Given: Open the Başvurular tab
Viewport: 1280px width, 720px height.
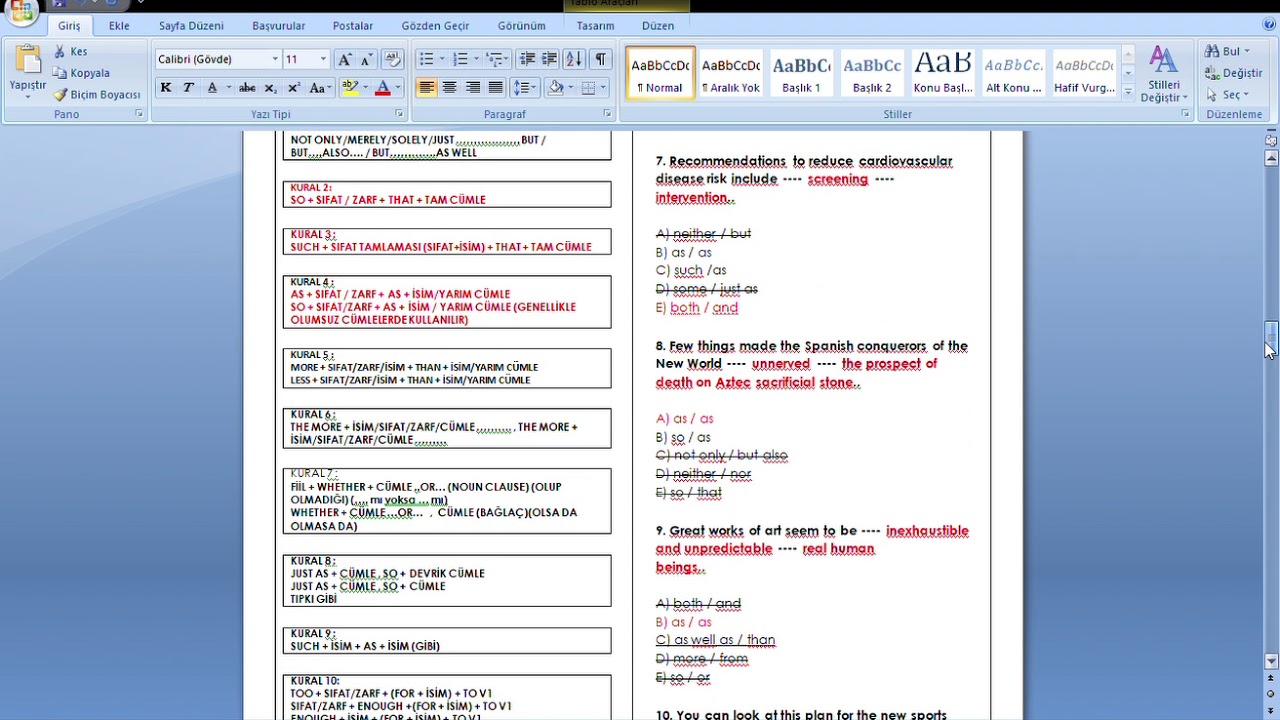Looking at the screenshot, I should click(279, 25).
